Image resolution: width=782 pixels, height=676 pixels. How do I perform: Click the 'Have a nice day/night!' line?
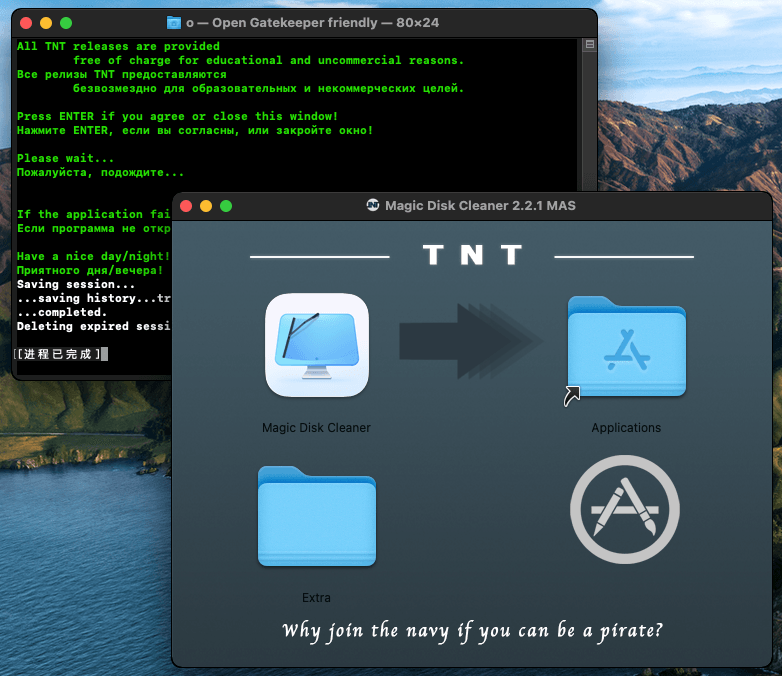pos(93,256)
